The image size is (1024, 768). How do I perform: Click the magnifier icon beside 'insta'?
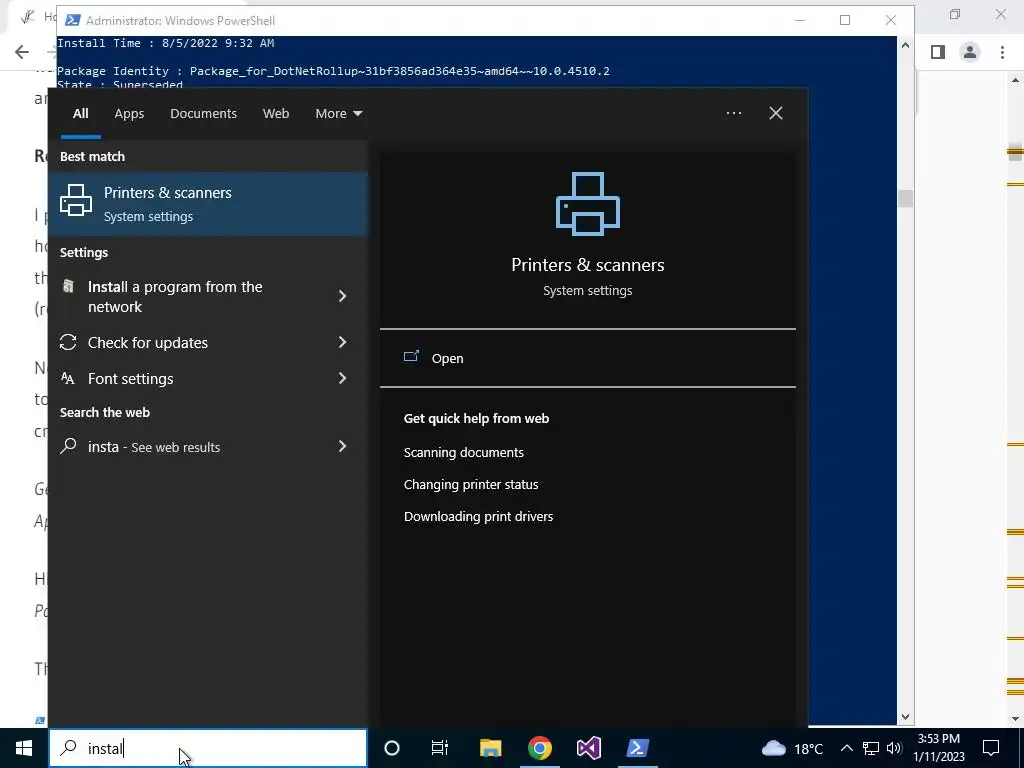pyautogui.click(x=68, y=446)
